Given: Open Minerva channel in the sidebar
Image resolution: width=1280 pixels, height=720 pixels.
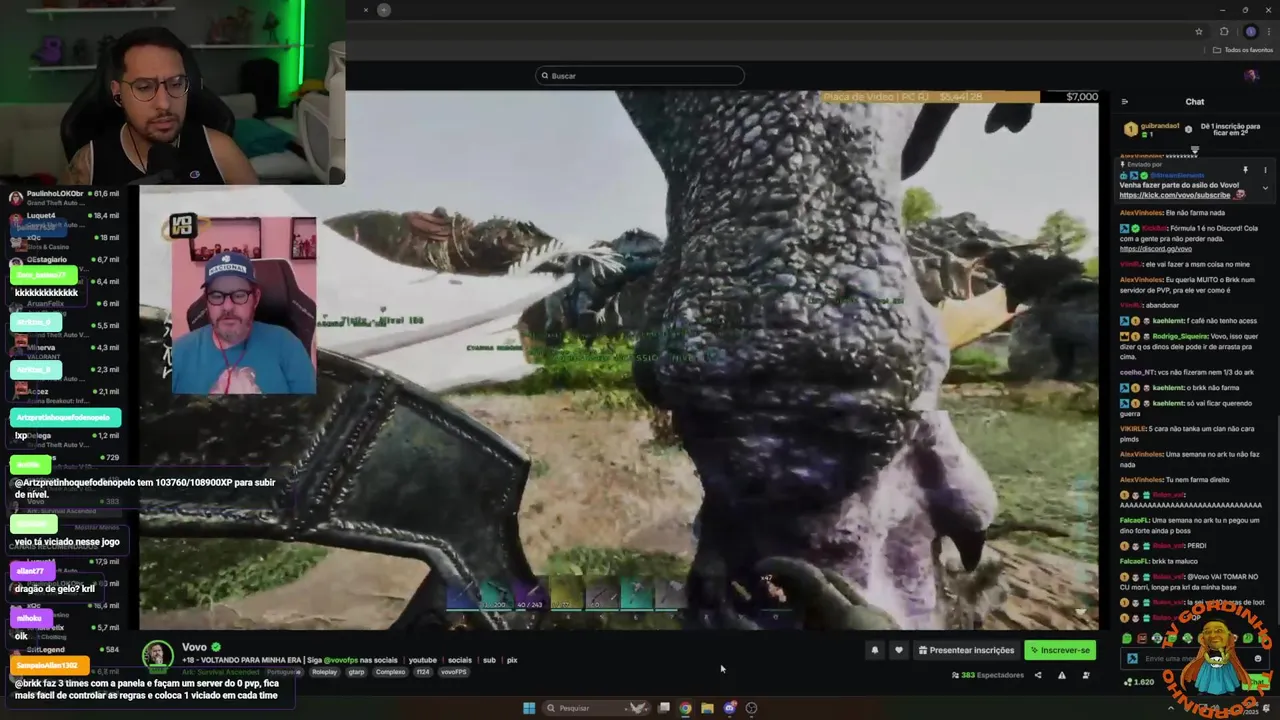Looking at the screenshot, I should point(62,351).
